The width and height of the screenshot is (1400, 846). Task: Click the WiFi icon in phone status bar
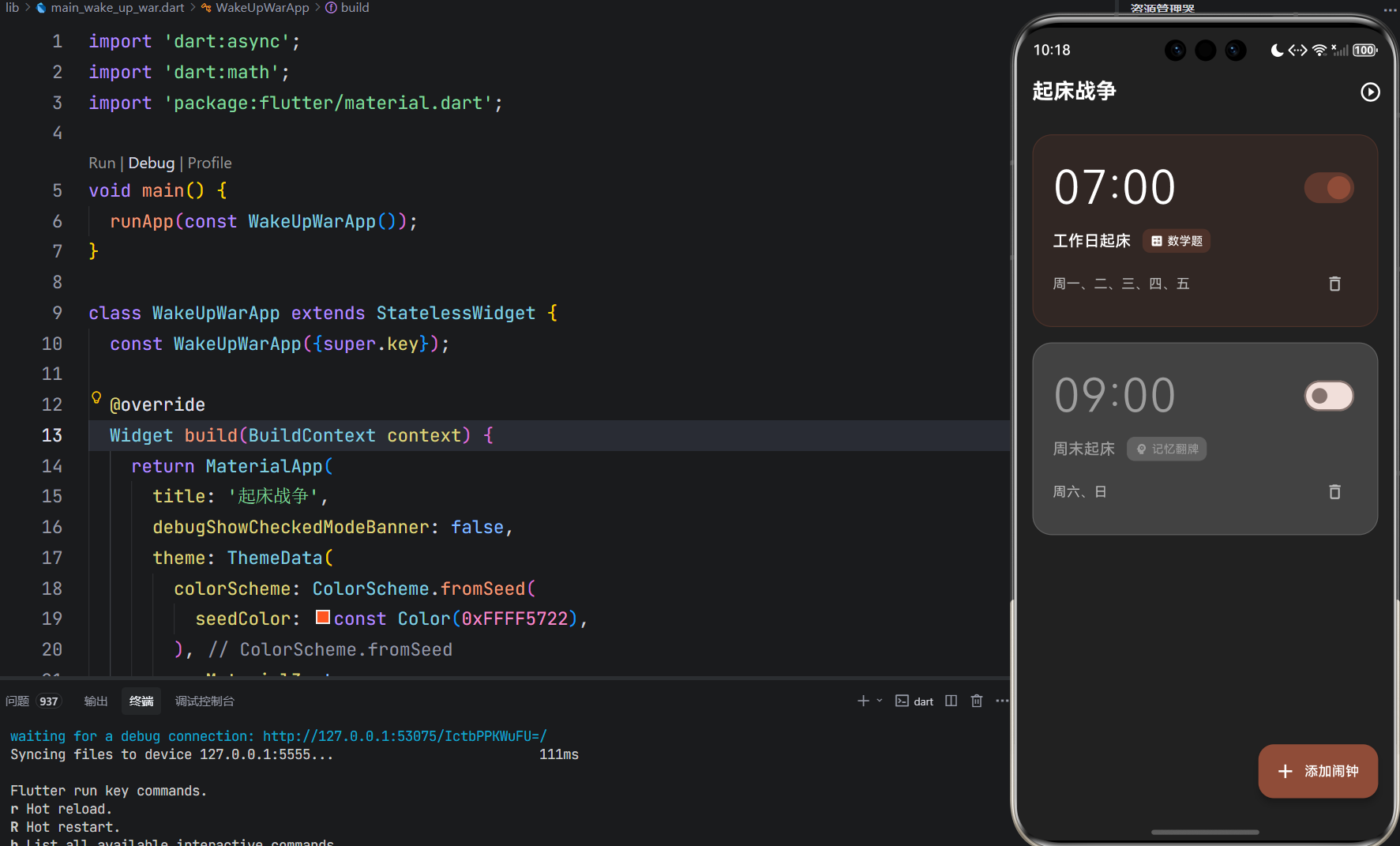[1319, 50]
